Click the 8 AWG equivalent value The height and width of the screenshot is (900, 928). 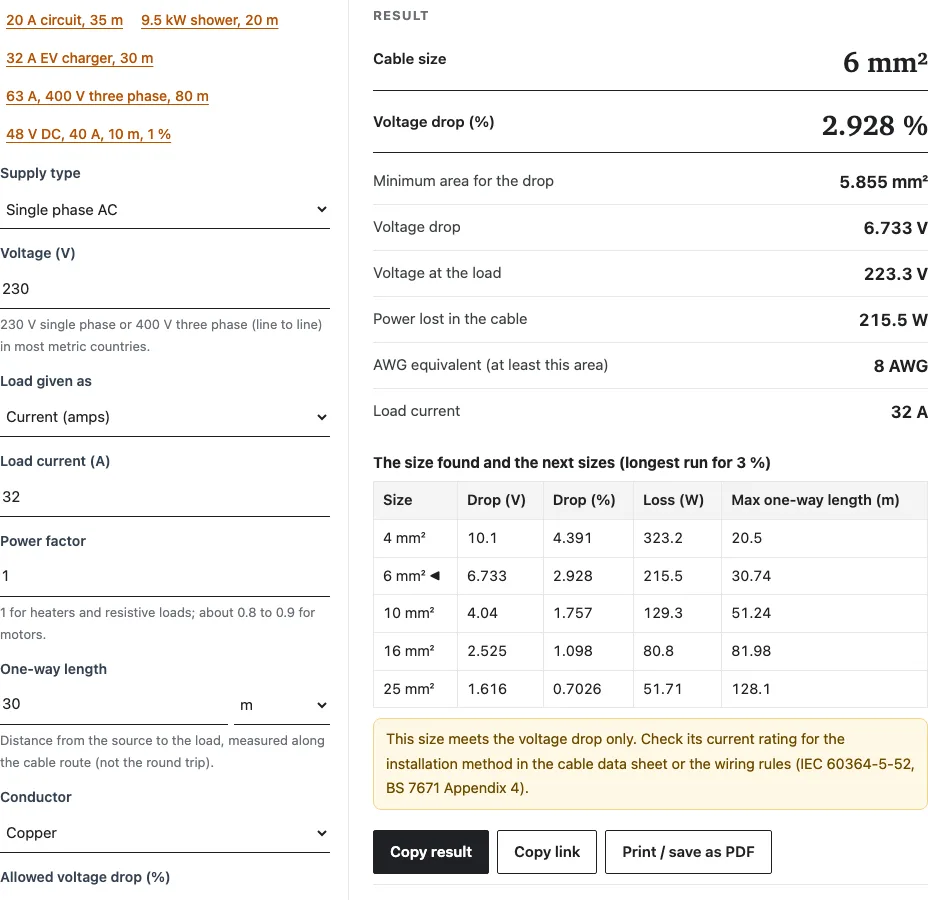900,366
